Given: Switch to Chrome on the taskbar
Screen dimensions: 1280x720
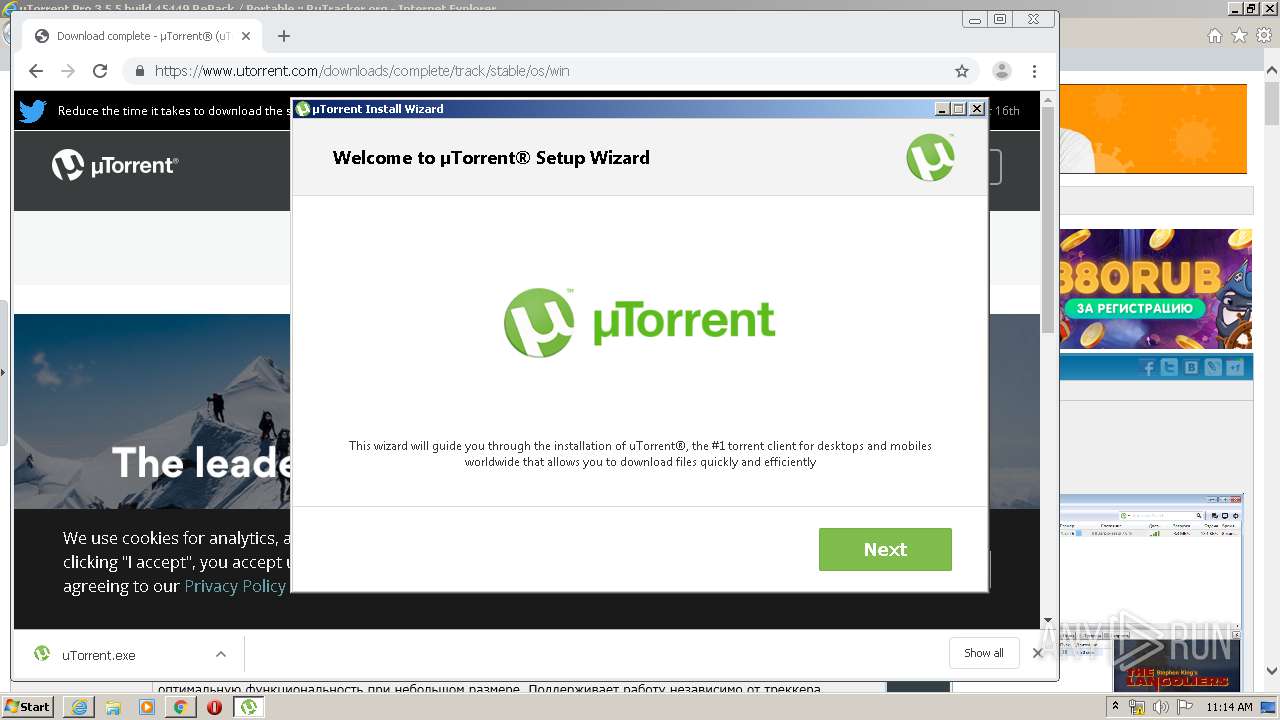Looking at the screenshot, I should pos(181,706).
